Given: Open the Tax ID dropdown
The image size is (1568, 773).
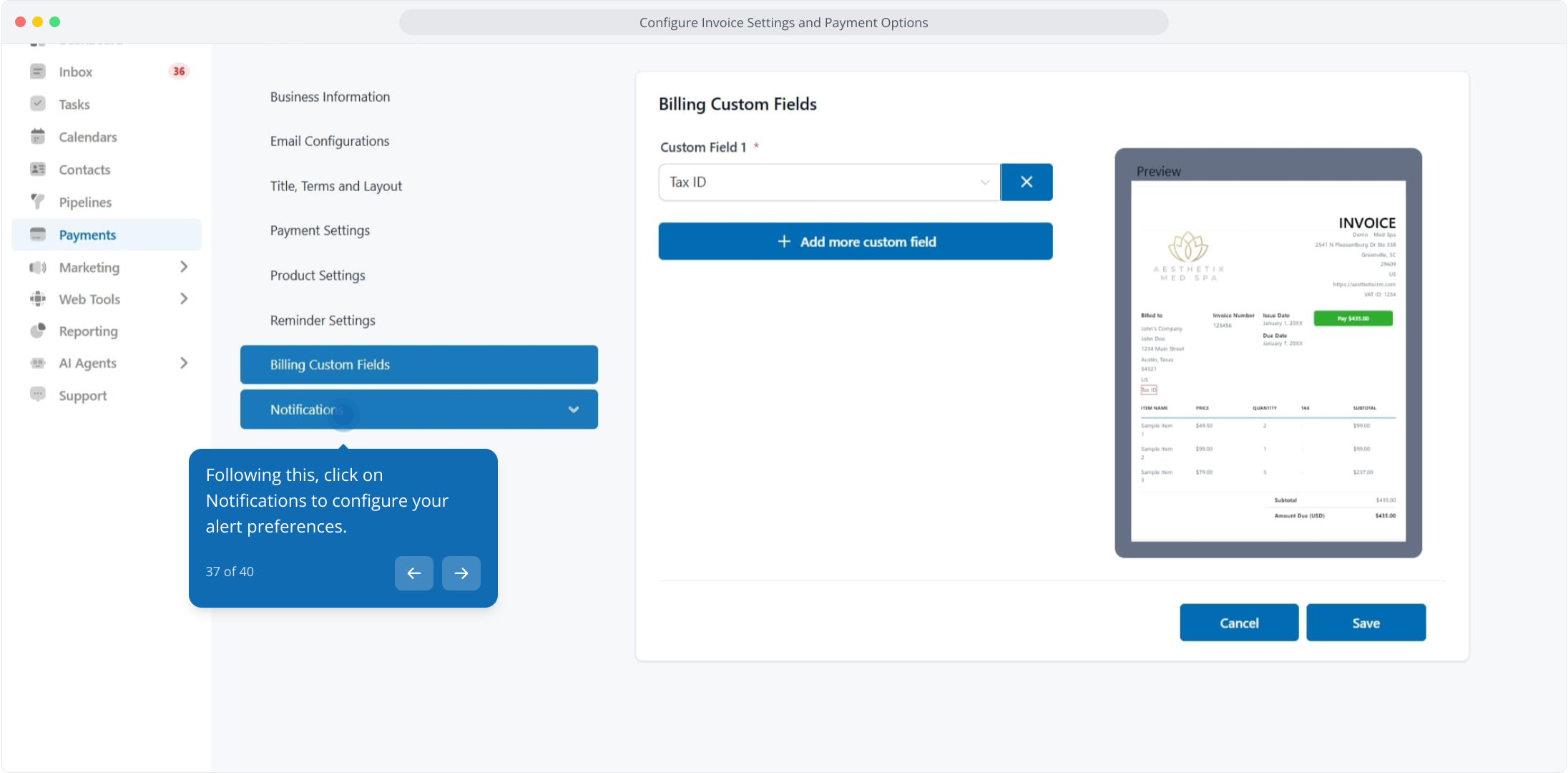Looking at the screenshot, I should (828, 182).
